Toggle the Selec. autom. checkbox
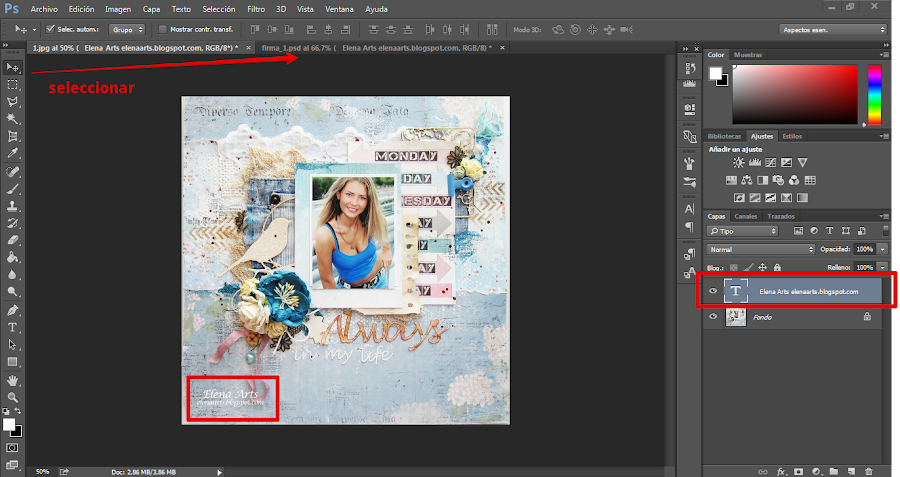The image size is (900, 477). [50, 29]
